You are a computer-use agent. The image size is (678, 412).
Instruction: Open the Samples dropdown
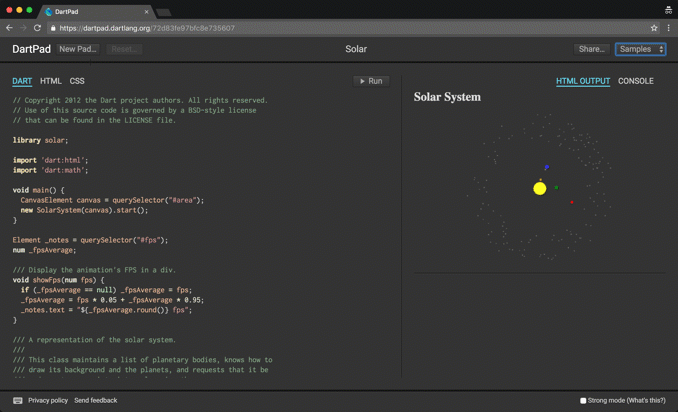640,49
